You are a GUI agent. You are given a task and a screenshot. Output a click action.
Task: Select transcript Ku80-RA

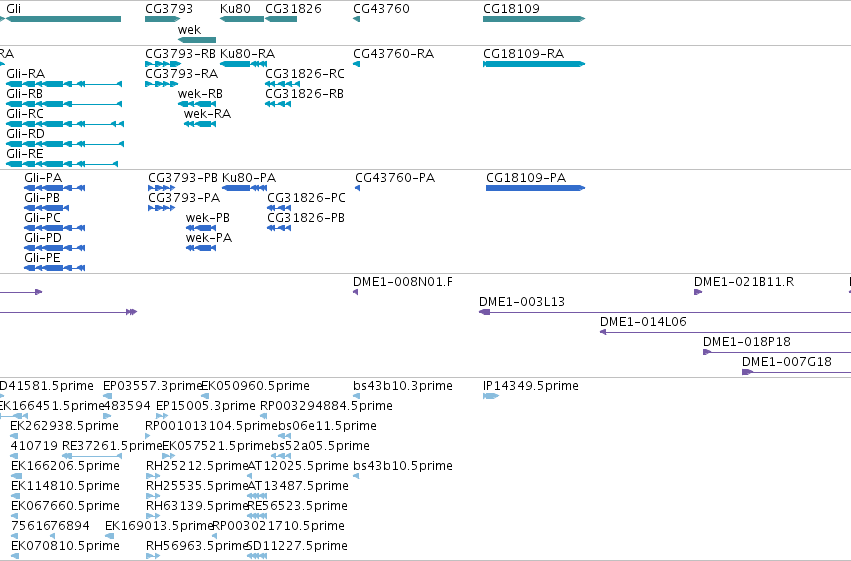[247, 54]
